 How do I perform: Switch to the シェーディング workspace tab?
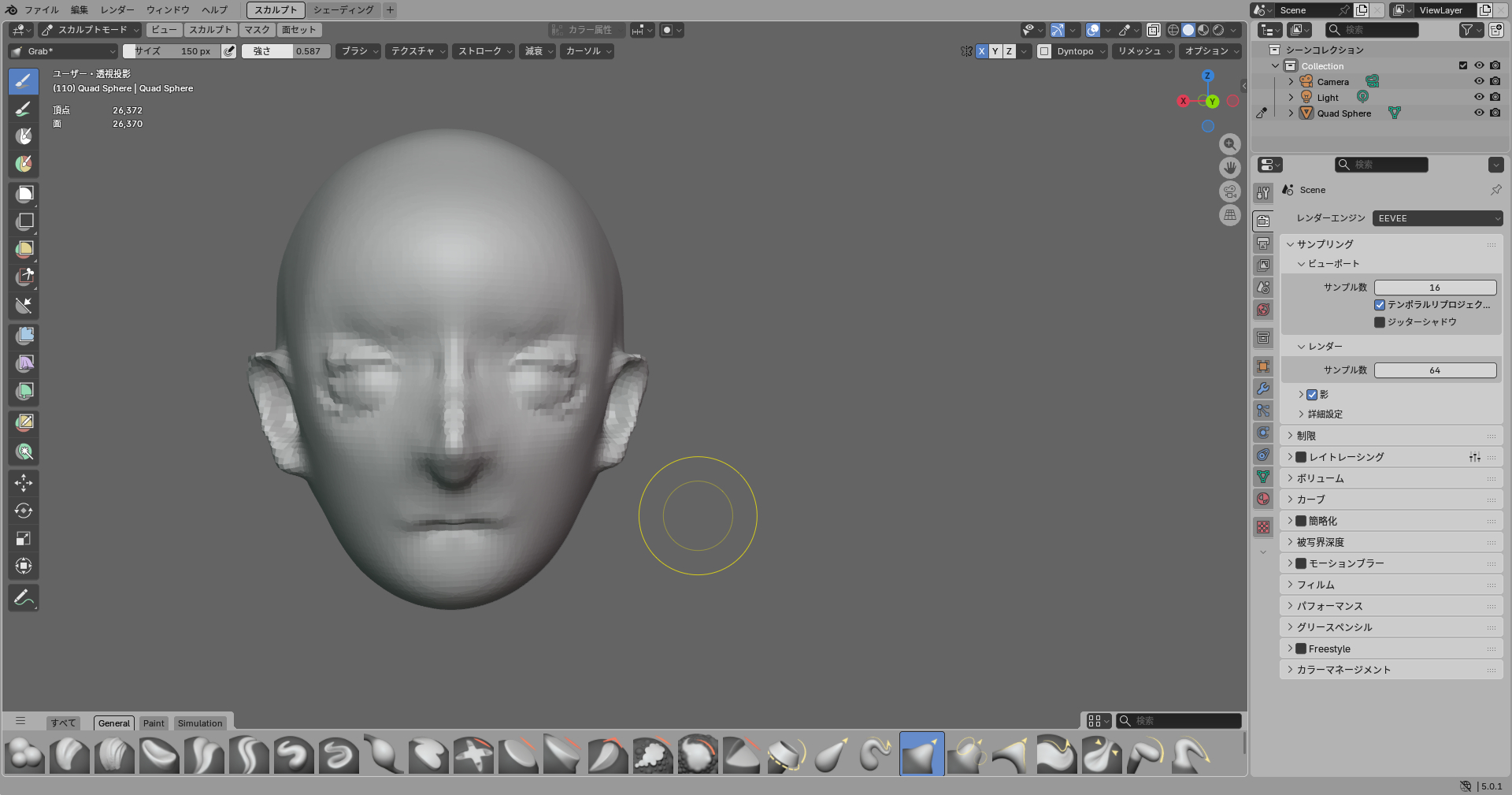(x=343, y=10)
